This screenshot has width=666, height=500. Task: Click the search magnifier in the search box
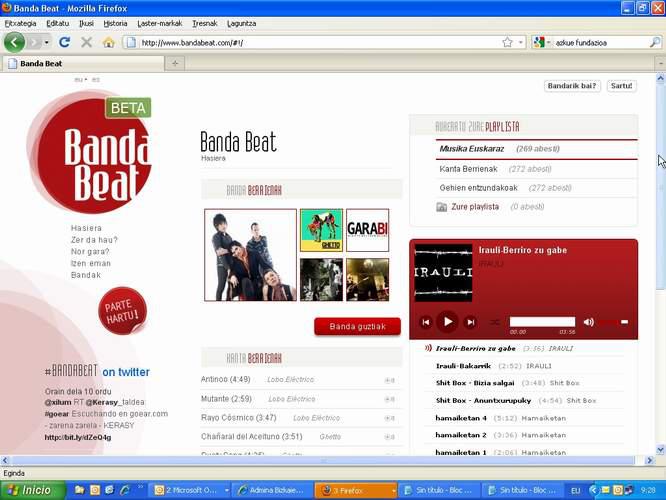pos(655,42)
